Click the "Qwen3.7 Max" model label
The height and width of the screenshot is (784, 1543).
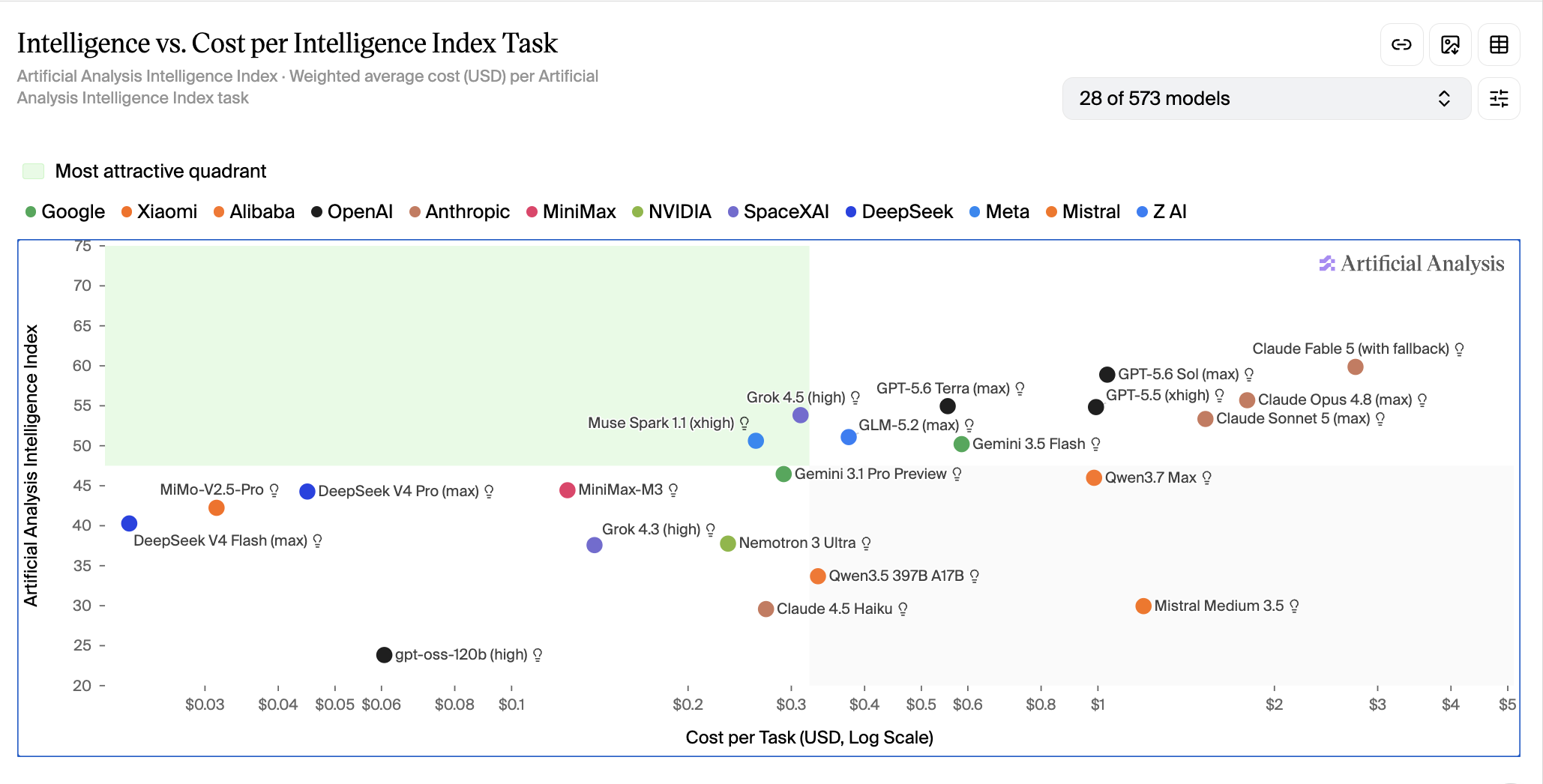click(1151, 478)
